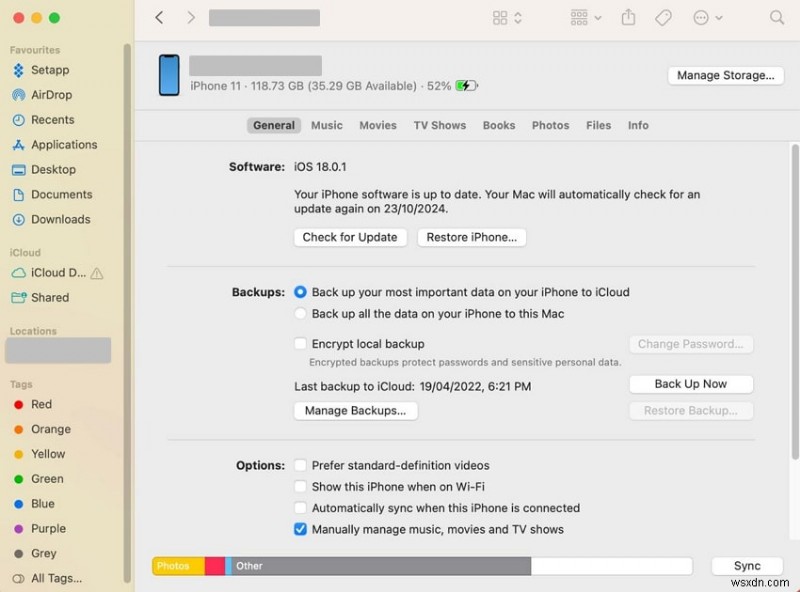Viewport: 800px width, 592px height.
Task: Open Documents in the sidebar
Action: [61, 194]
